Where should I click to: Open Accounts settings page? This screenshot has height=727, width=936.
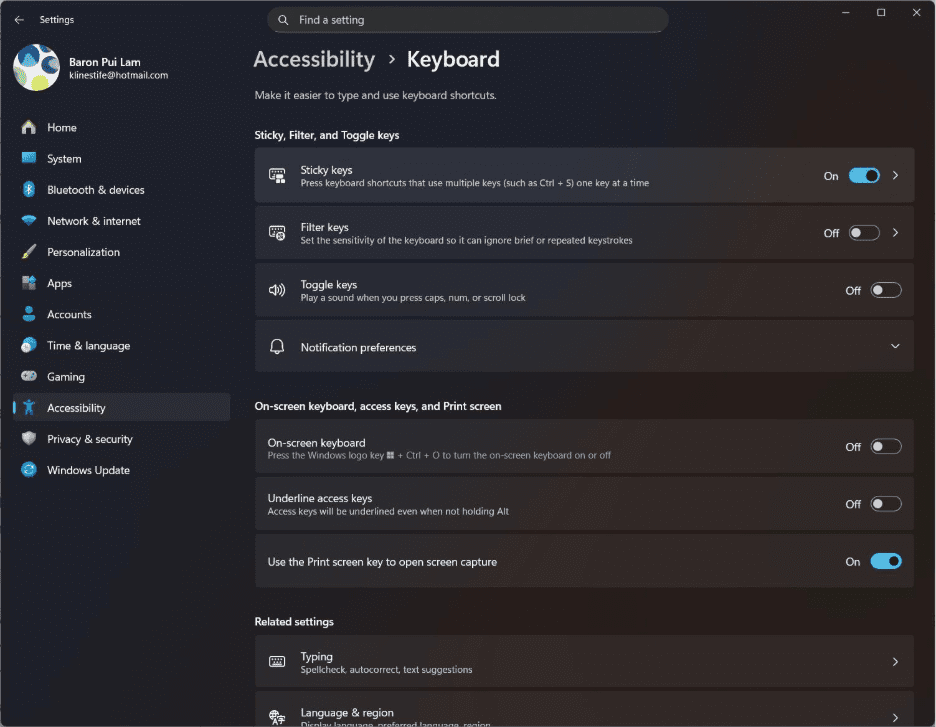[x=121, y=314]
